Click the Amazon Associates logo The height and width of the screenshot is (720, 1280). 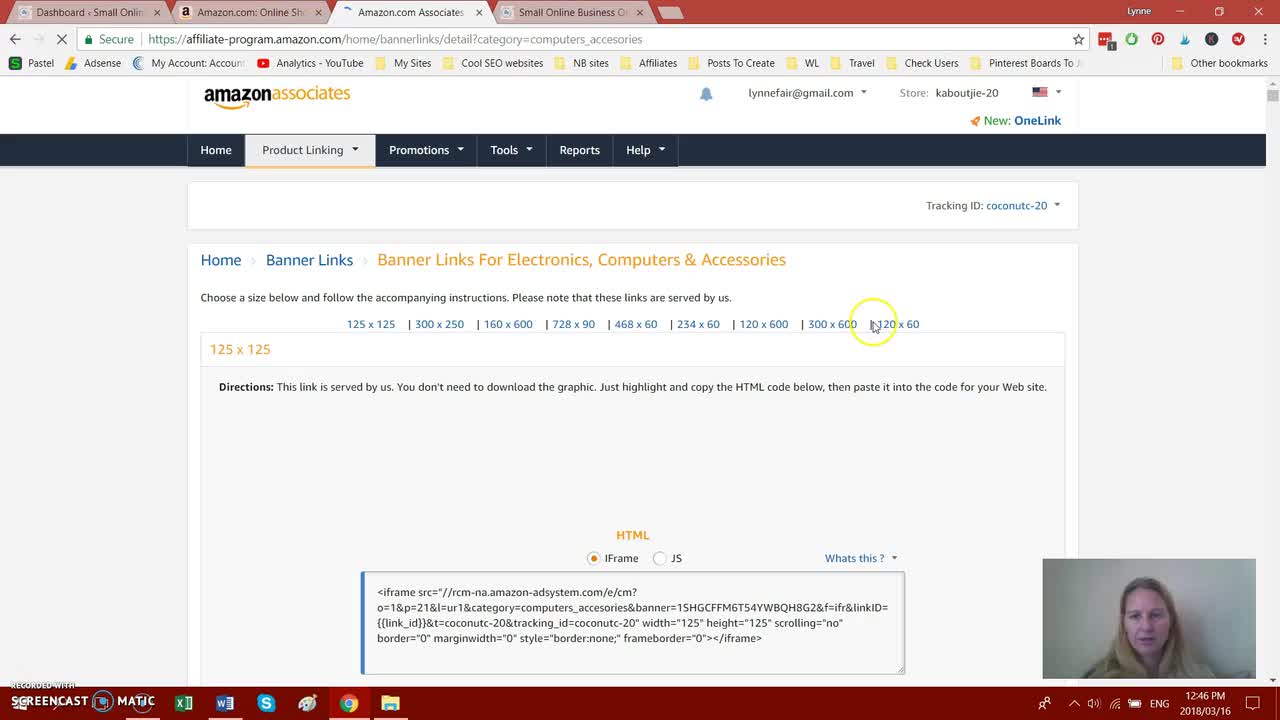[277, 96]
